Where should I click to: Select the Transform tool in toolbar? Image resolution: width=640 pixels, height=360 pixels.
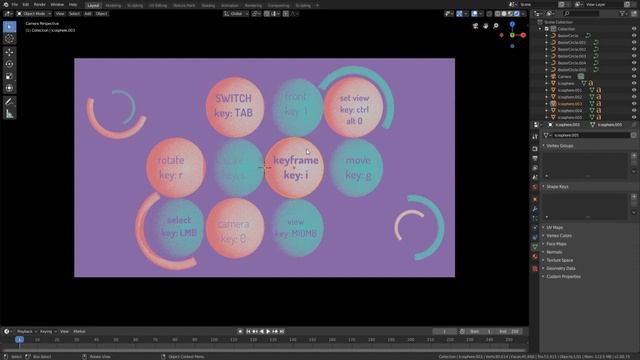[9, 88]
